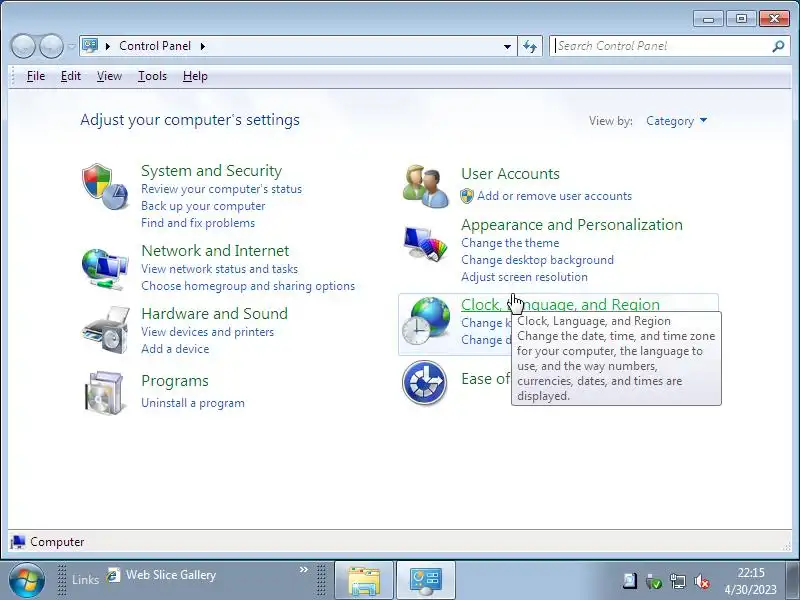800x600 pixels.
Task: Open Appearance and Personalization heading
Action: 571,224
